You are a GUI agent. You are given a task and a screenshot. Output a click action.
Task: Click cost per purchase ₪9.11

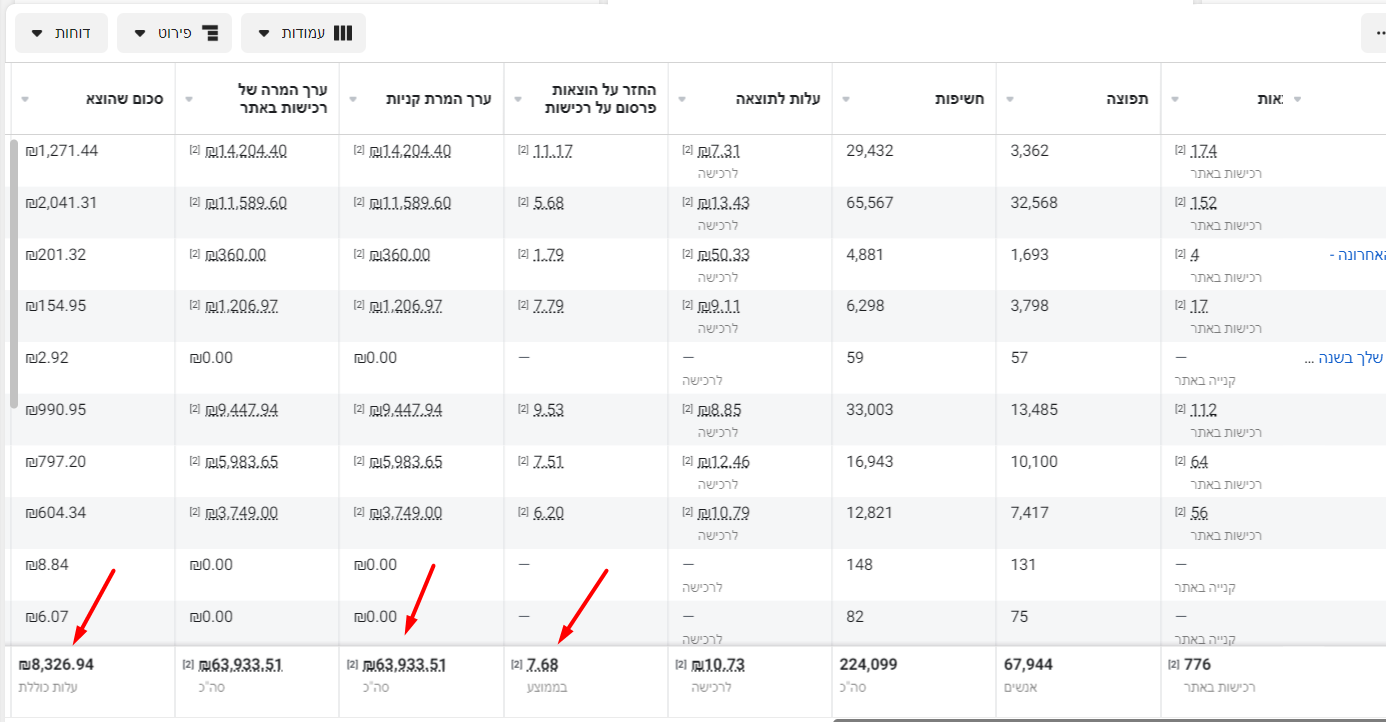click(x=719, y=305)
